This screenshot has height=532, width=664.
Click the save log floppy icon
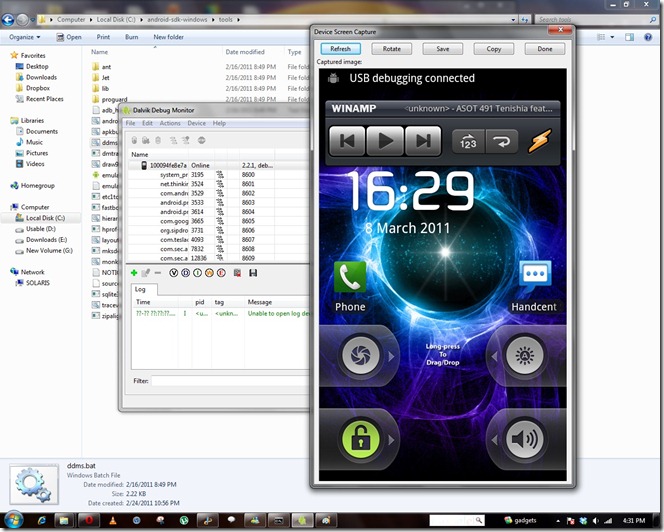(253, 273)
